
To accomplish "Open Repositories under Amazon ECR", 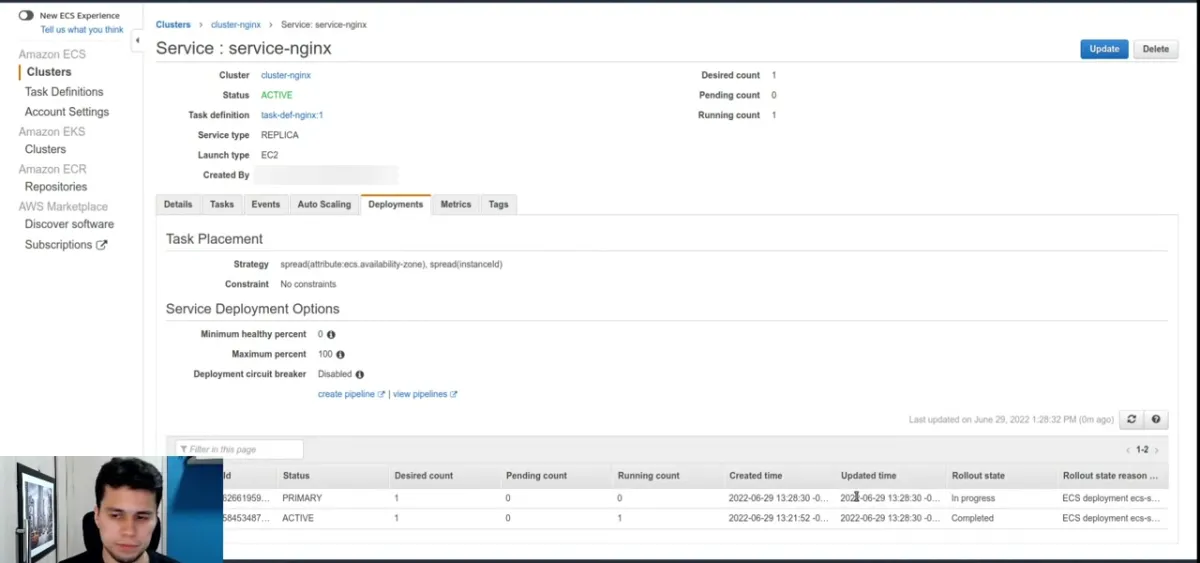I will click(x=56, y=187).
